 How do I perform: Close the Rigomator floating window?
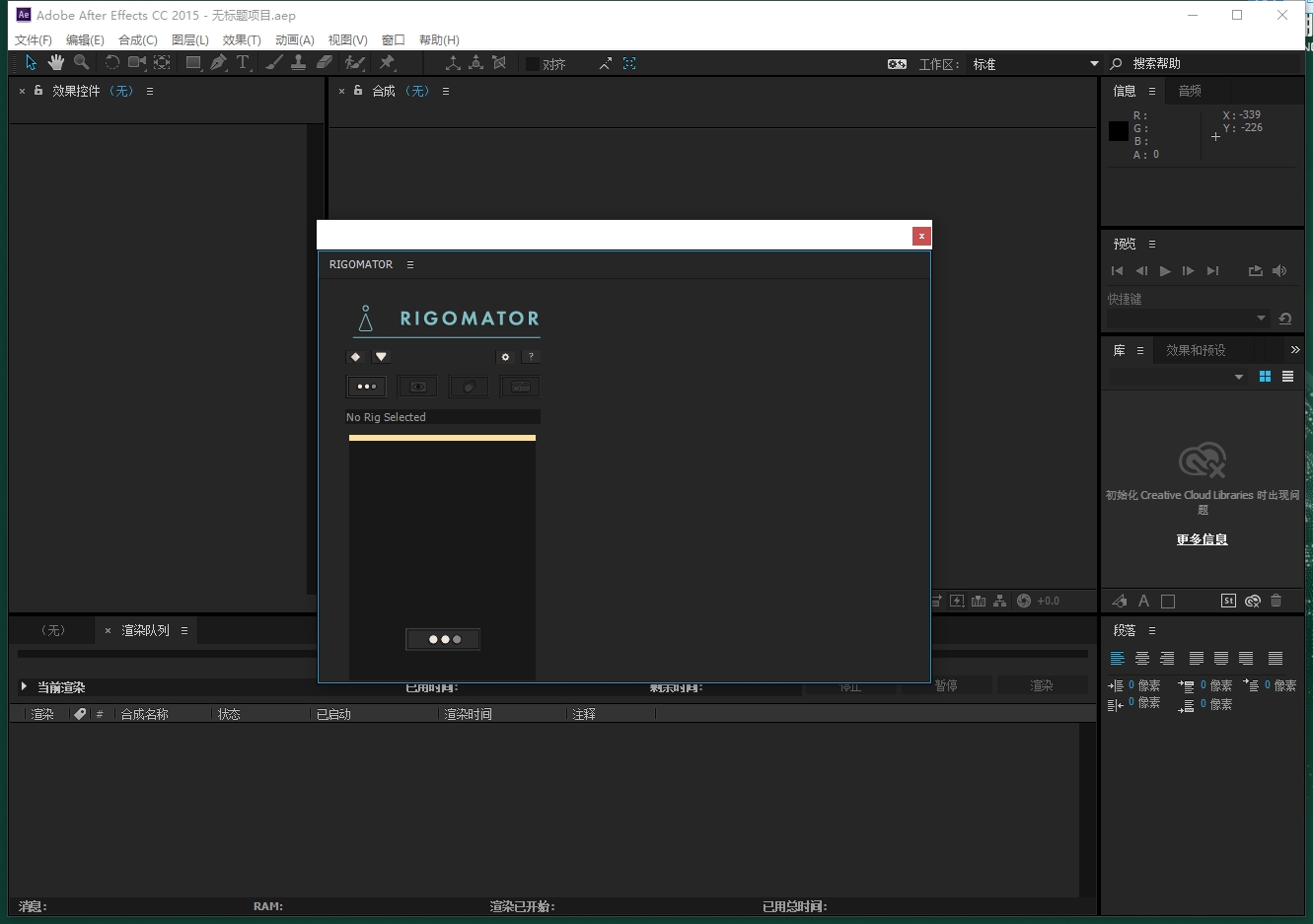click(x=921, y=236)
